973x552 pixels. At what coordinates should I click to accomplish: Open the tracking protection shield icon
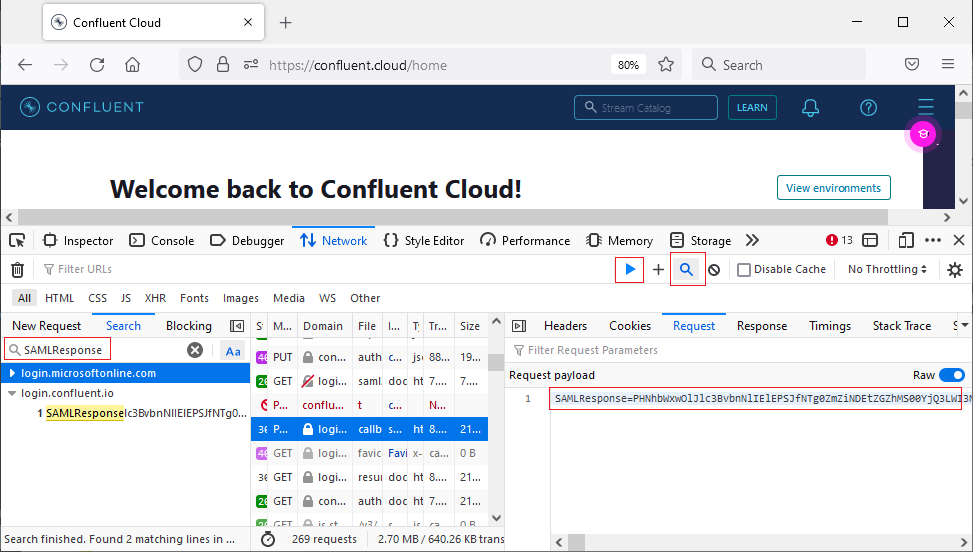(195, 65)
